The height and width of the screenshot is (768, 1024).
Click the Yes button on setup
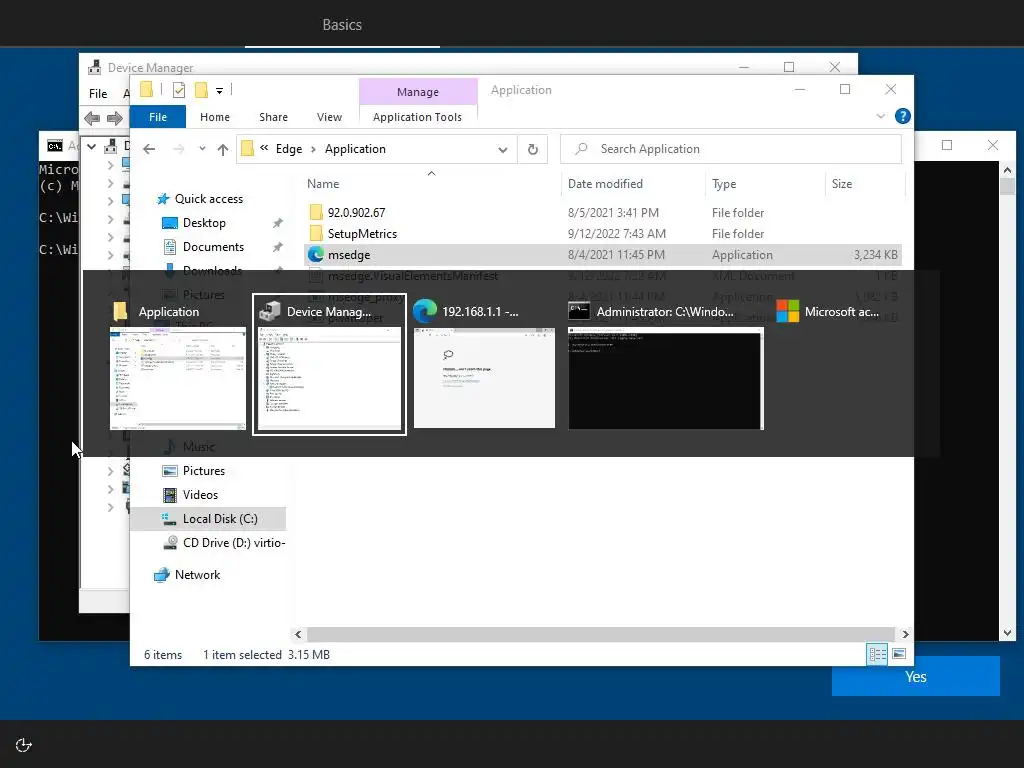pos(916,677)
